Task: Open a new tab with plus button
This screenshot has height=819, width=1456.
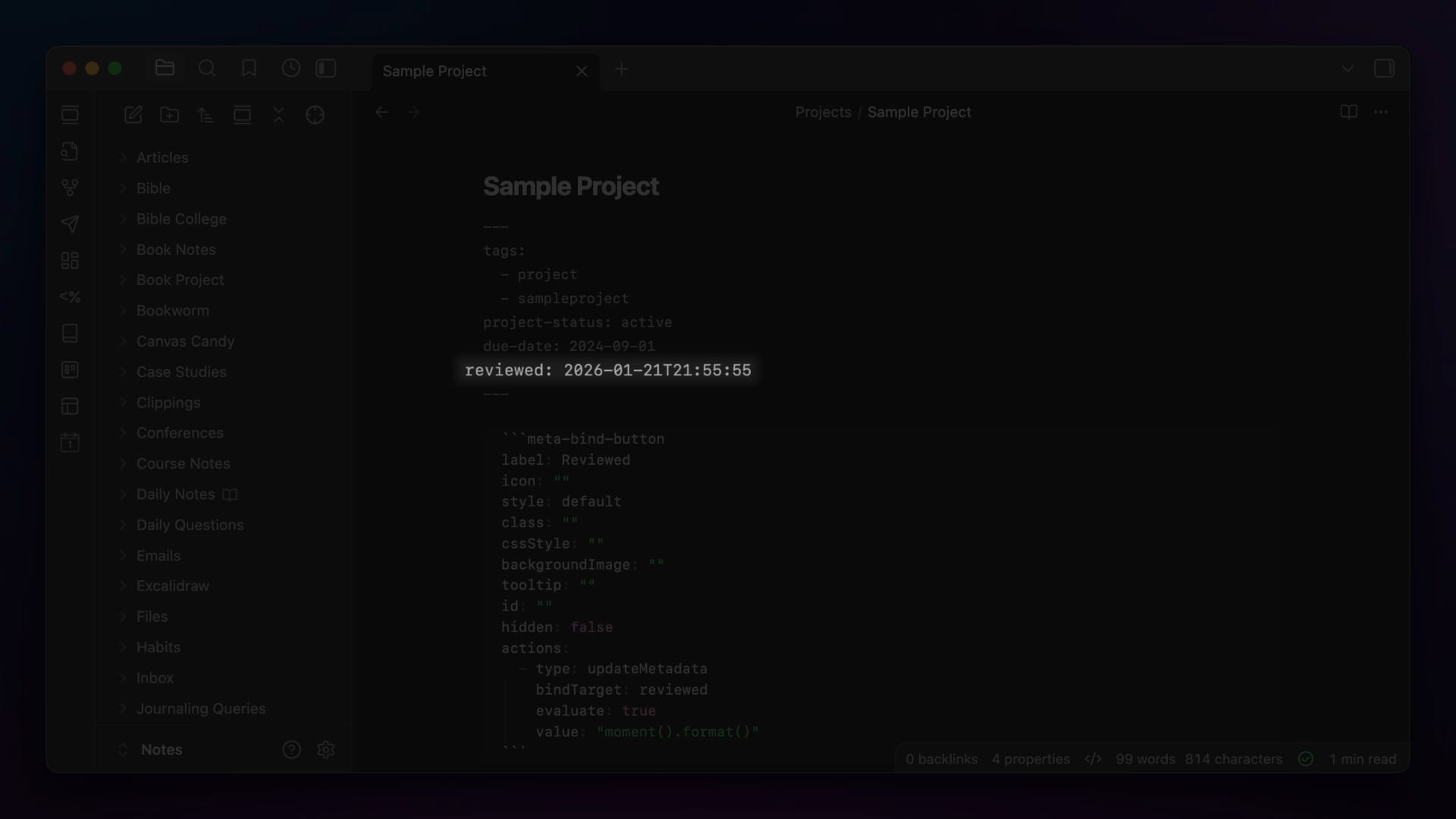Action: (621, 69)
